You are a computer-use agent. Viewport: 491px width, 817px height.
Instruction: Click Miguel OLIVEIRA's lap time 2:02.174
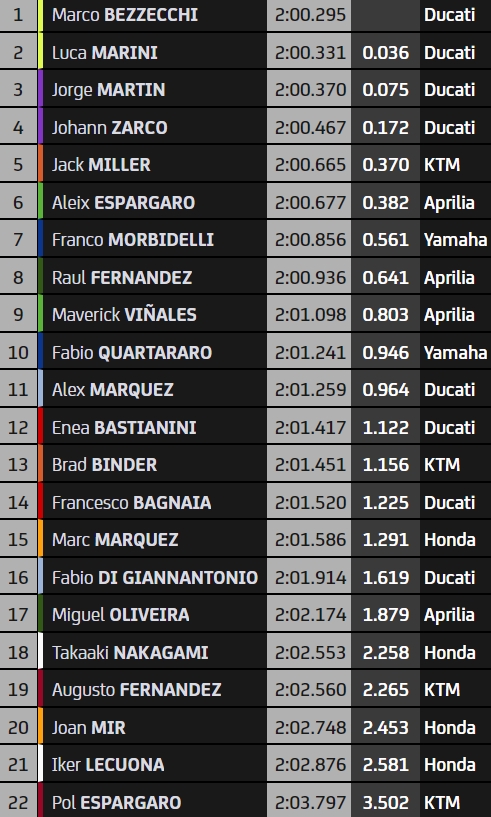[x=310, y=615]
